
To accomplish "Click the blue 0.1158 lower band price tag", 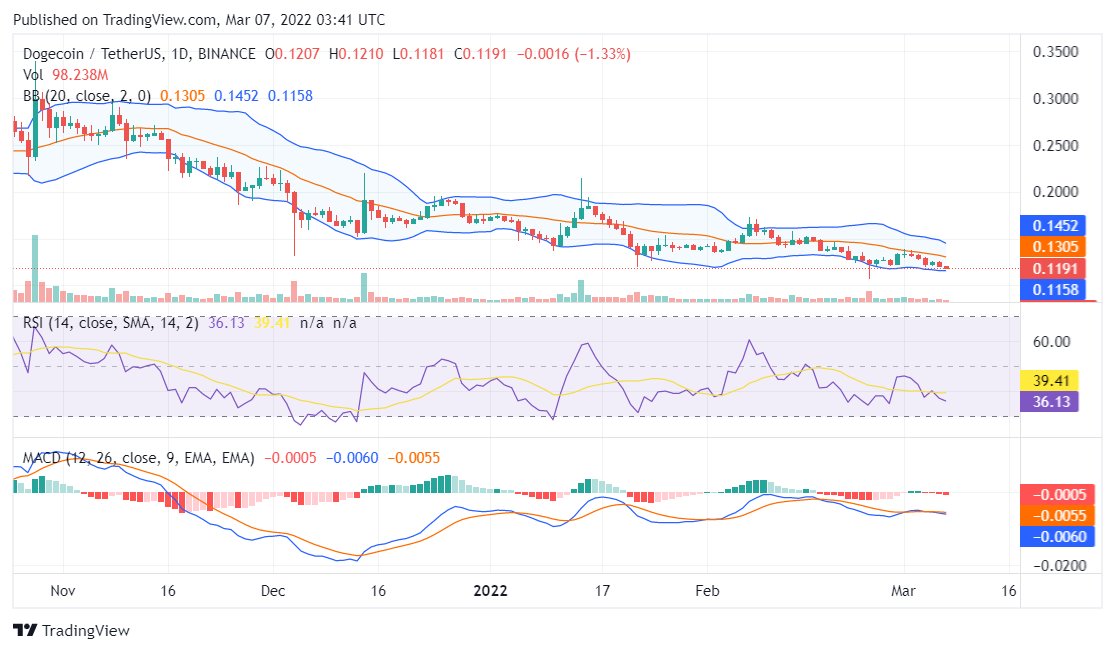I will pos(1056,290).
